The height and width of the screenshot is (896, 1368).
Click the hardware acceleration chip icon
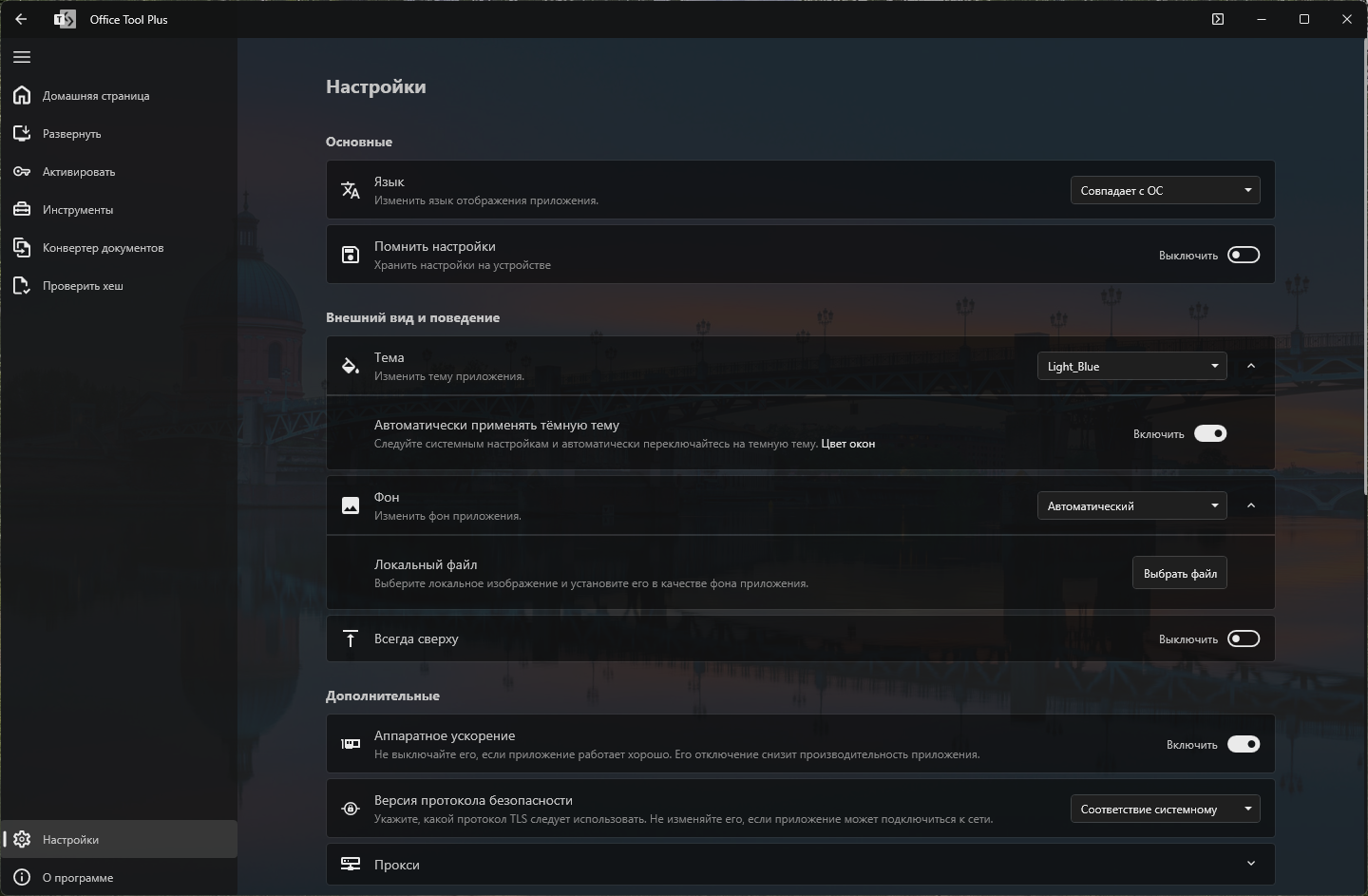(351, 744)
